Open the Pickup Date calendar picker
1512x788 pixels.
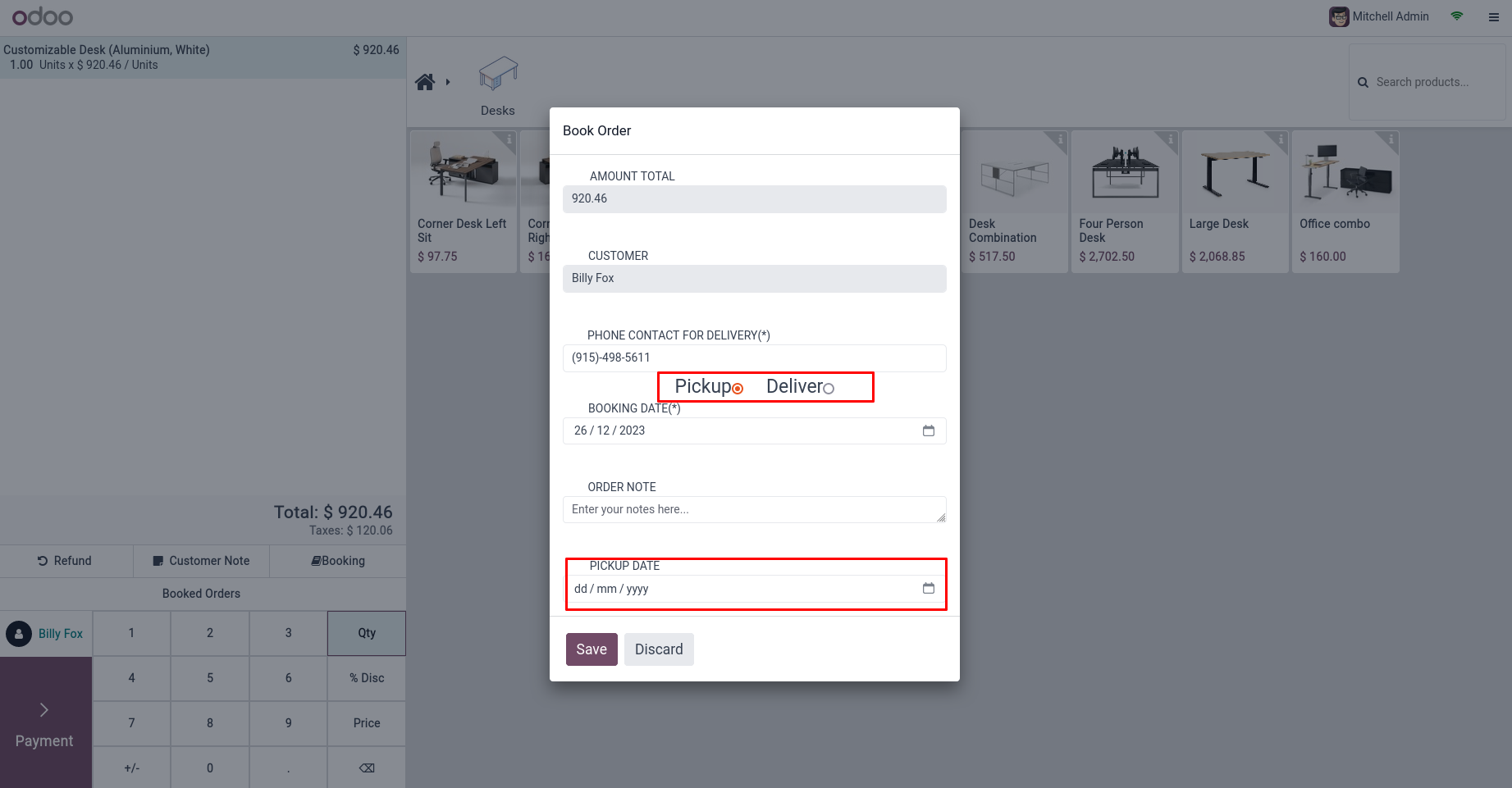tap(929, 588)
